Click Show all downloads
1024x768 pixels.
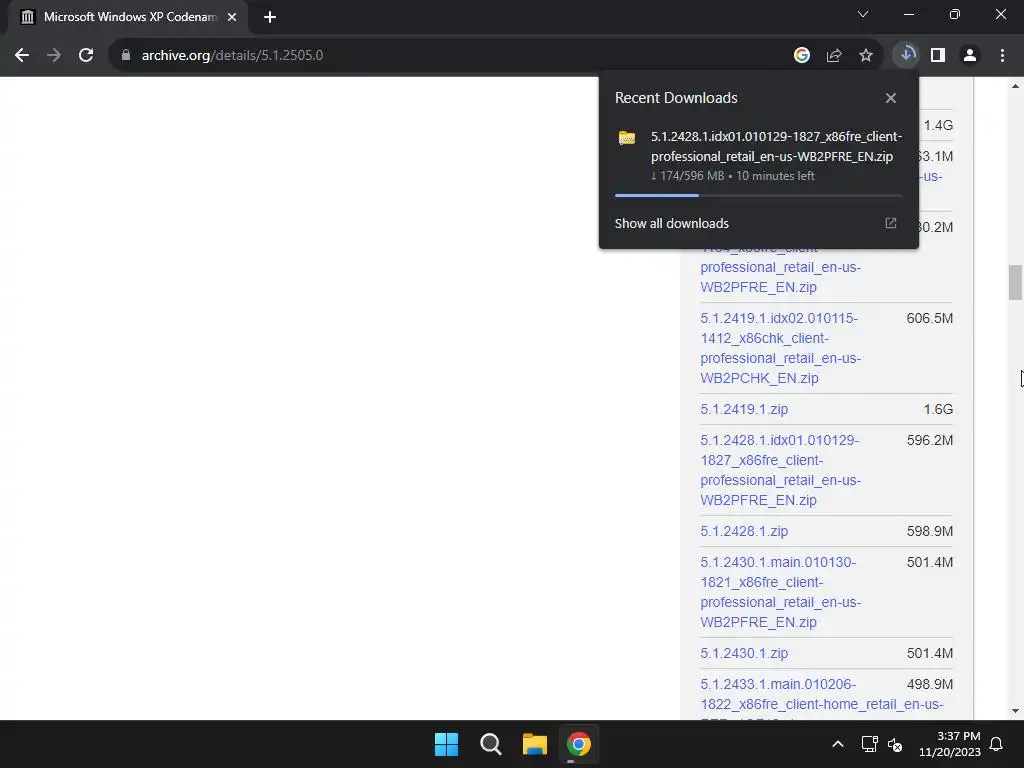[671, 223]
